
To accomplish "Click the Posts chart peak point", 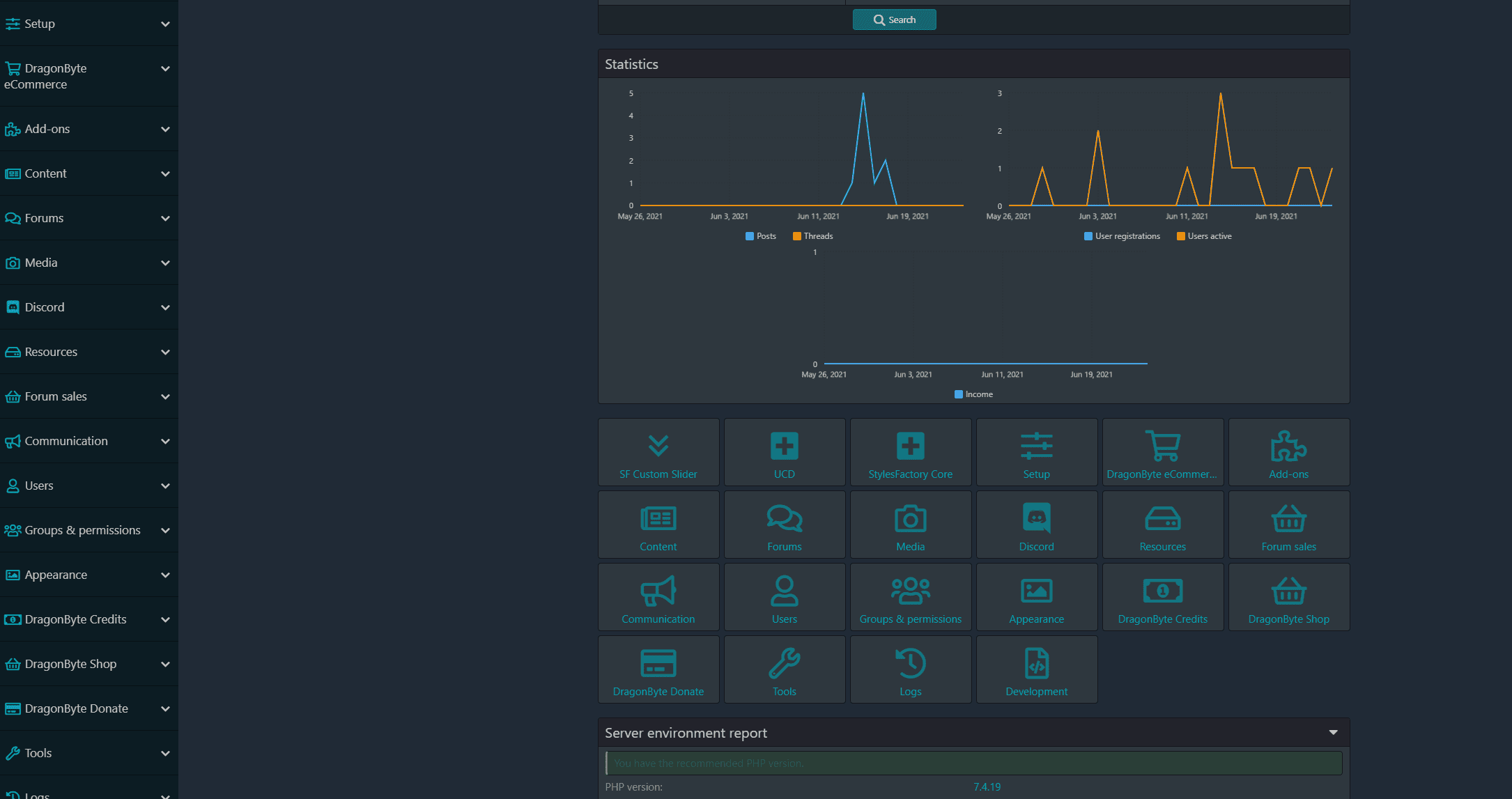I will pos(863,93).
